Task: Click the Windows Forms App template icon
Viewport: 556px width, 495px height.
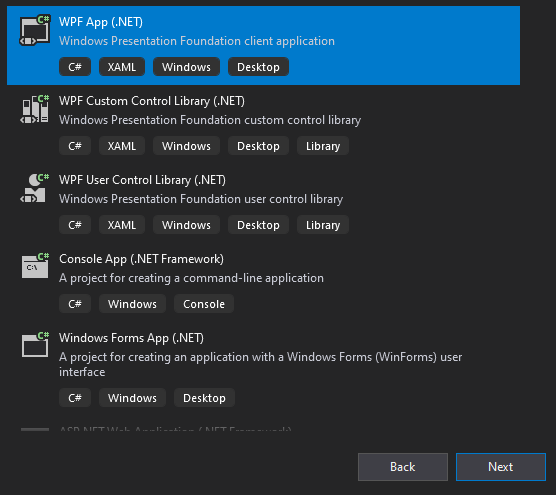Action: click(x=35, y=345)
